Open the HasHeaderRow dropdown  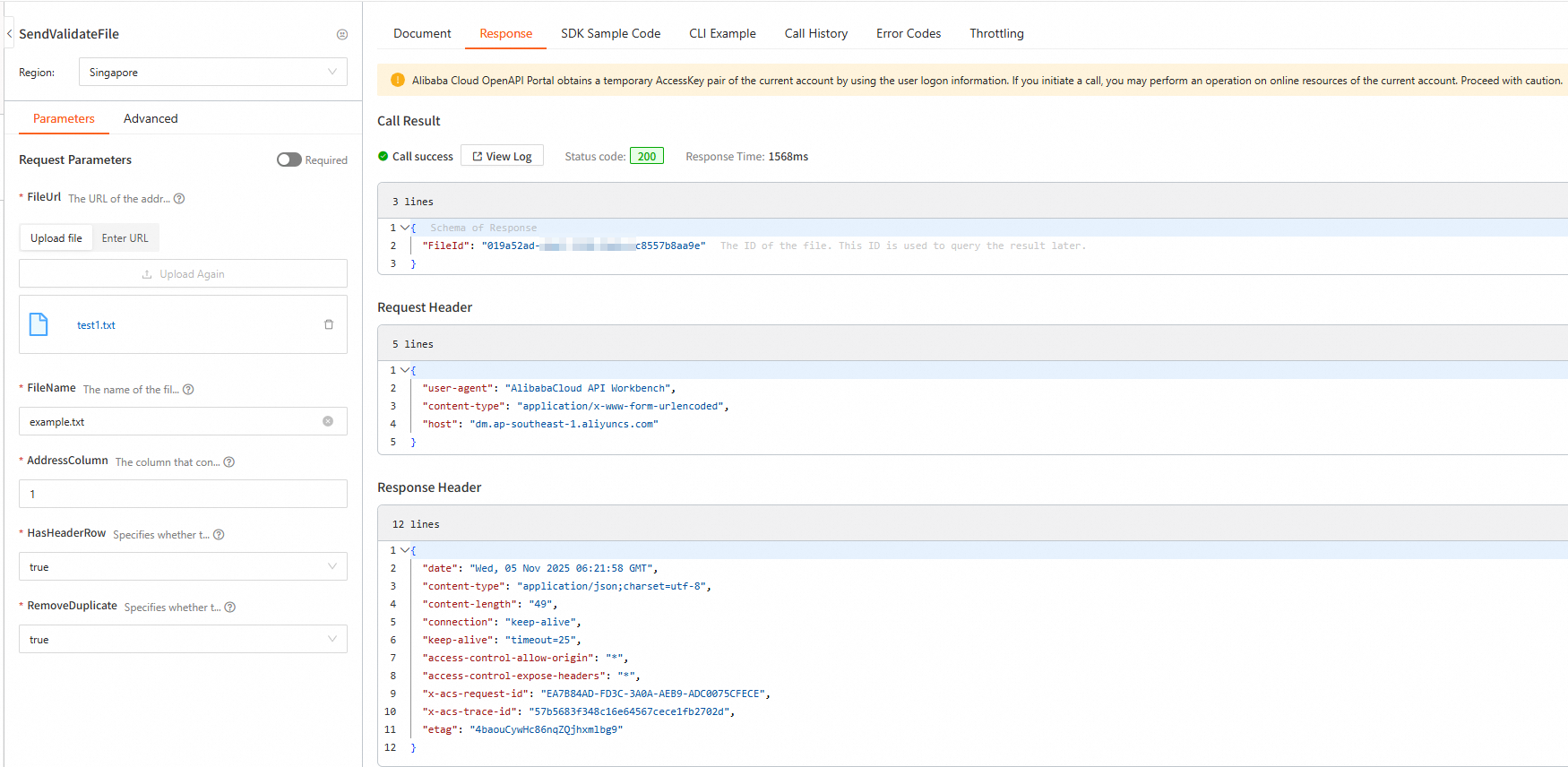pyautogui.click(x=183, y=567)
